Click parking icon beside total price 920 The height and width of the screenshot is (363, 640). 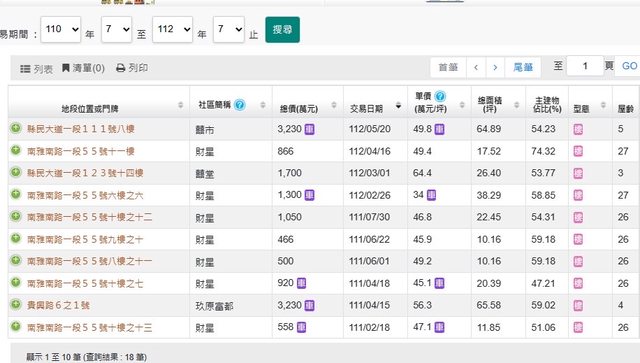[x=301, y=283]
